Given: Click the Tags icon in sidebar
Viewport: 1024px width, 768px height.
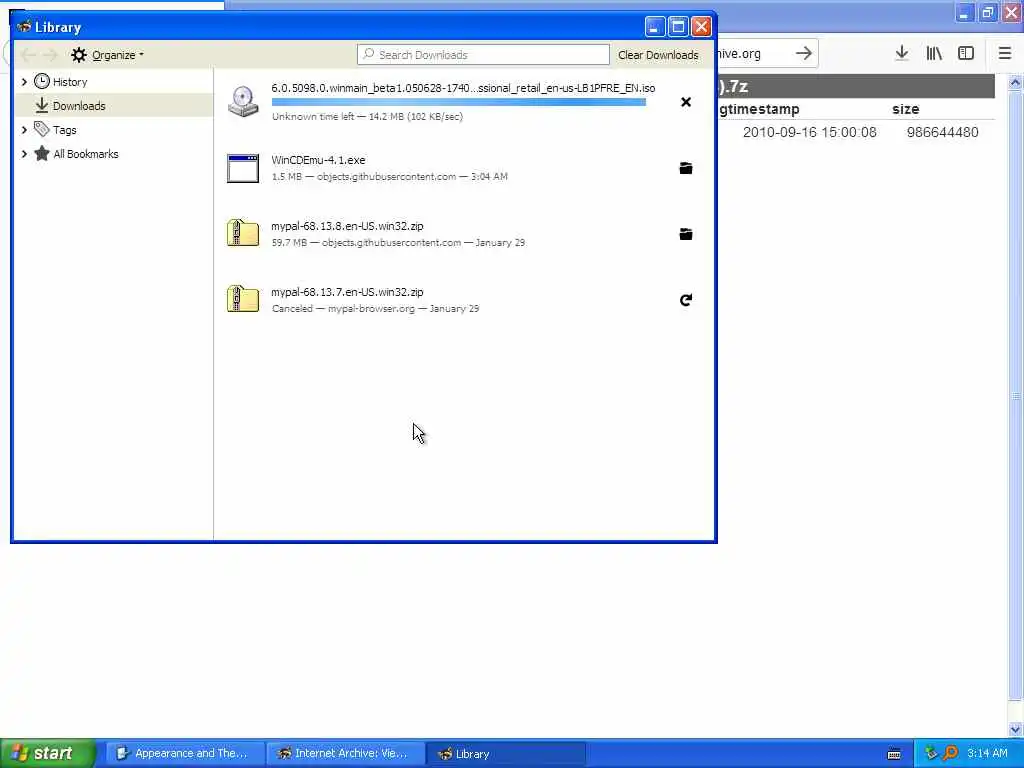Looking at the screenshot, I should pyautogui.click(x=42, y=129).
